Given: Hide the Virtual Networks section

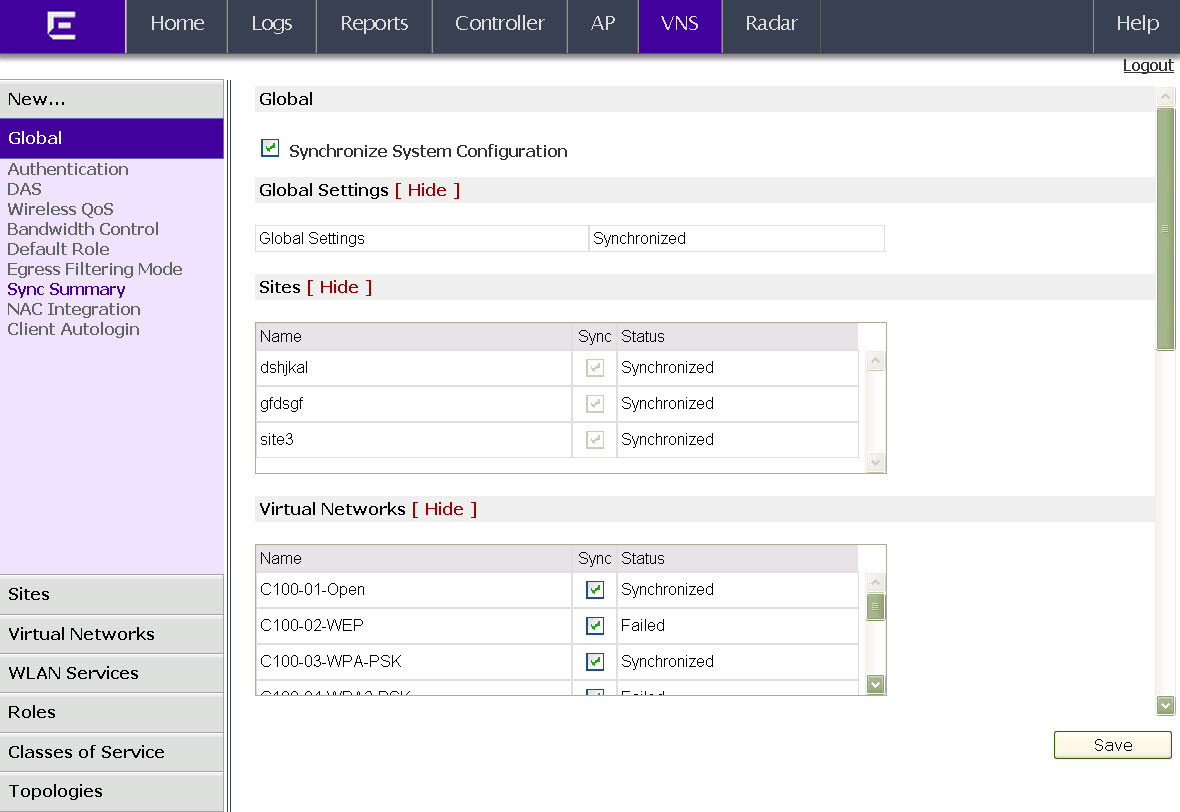Looking at the screenshot, I should [x=444, y=509].
